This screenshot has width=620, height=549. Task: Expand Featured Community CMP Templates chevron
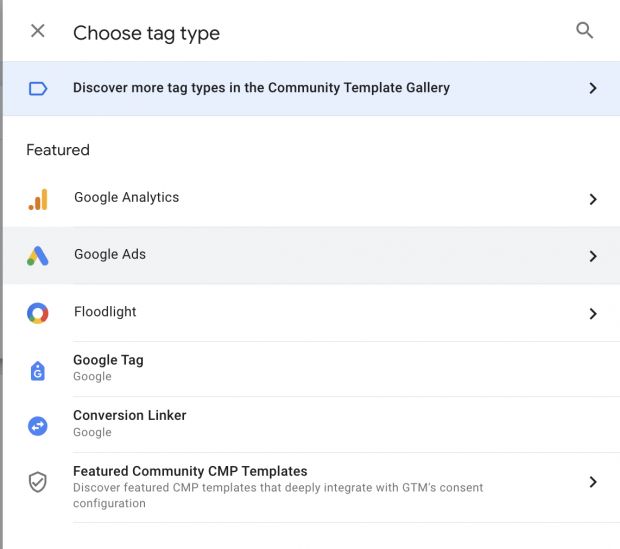tap(592, 482)
